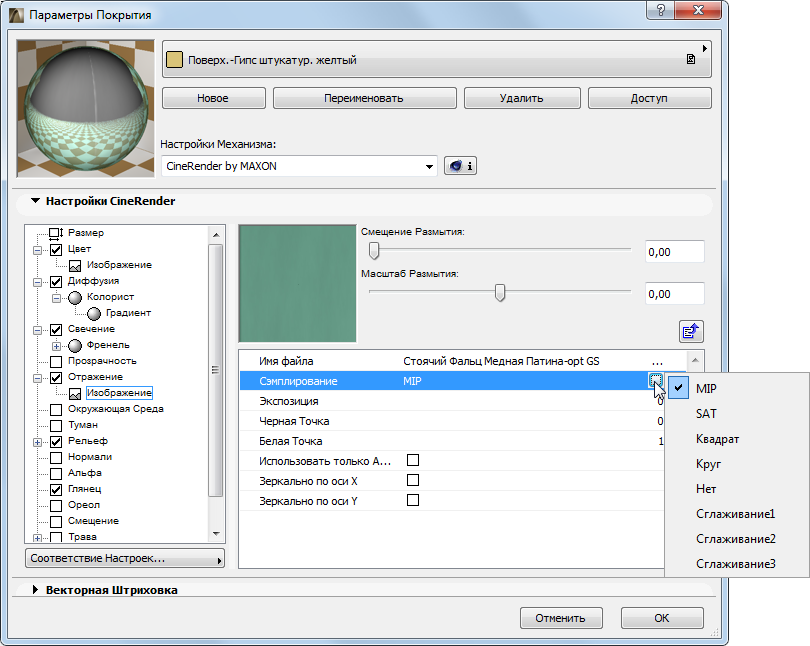Select MIP sampling option
This screenshot has height=646, width=810.
point(737,389)
